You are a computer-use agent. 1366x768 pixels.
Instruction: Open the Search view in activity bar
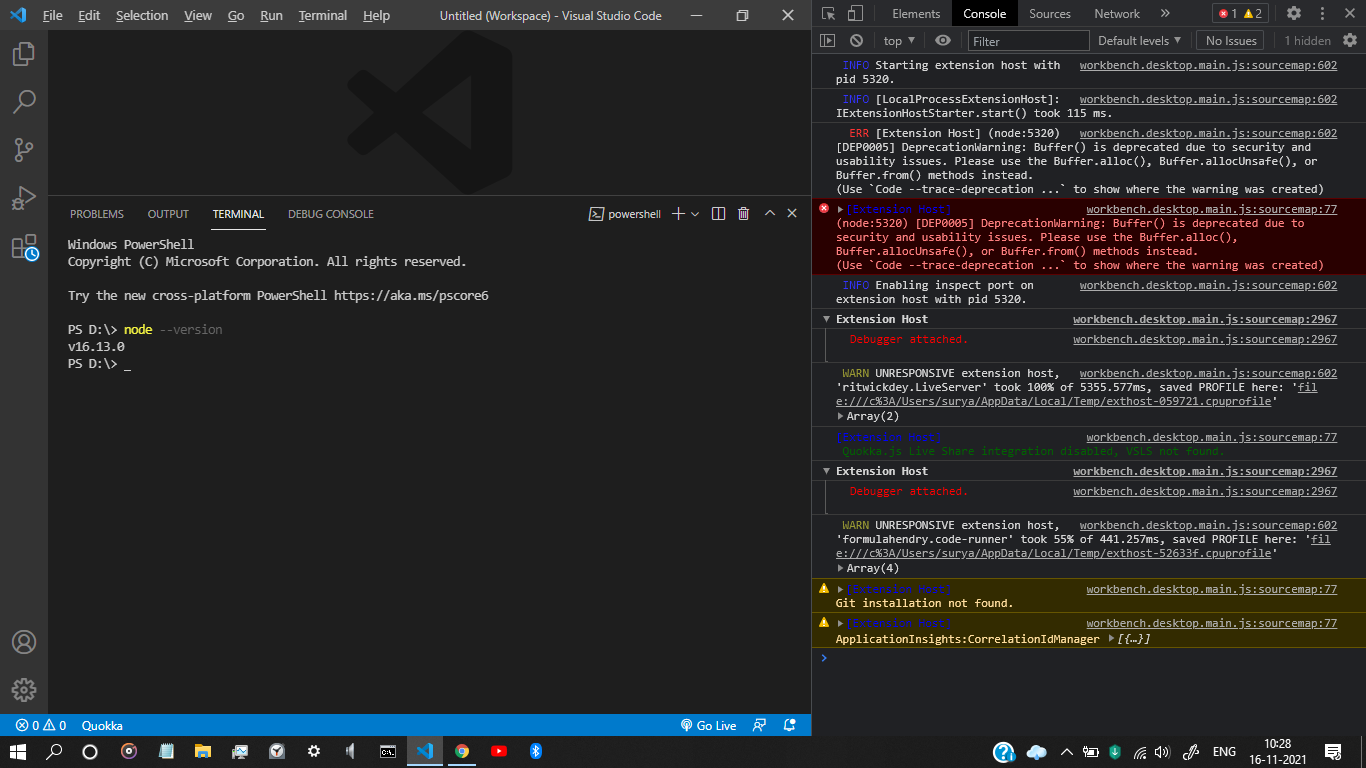click(x=24, y=101)
